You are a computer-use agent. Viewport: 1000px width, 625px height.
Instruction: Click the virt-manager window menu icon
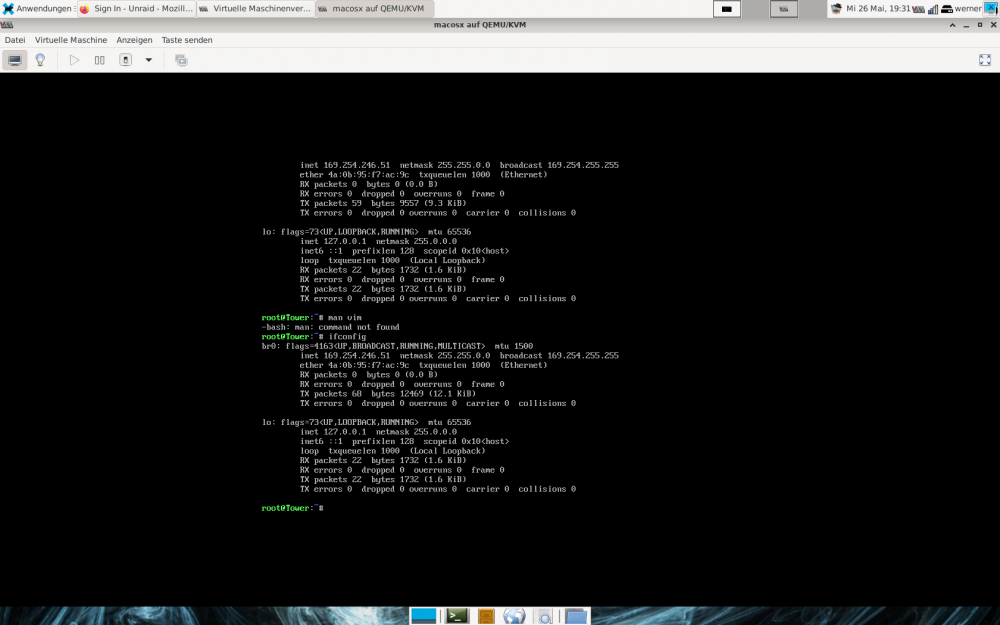point(7,24)
